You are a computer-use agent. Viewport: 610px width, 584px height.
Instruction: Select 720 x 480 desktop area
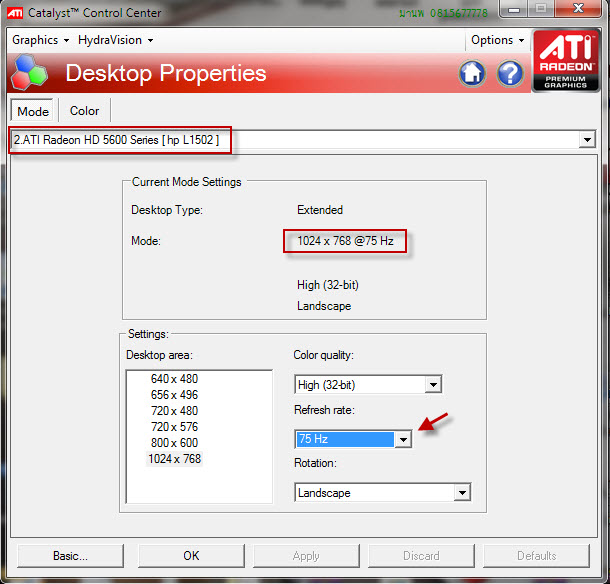[174, 410]
